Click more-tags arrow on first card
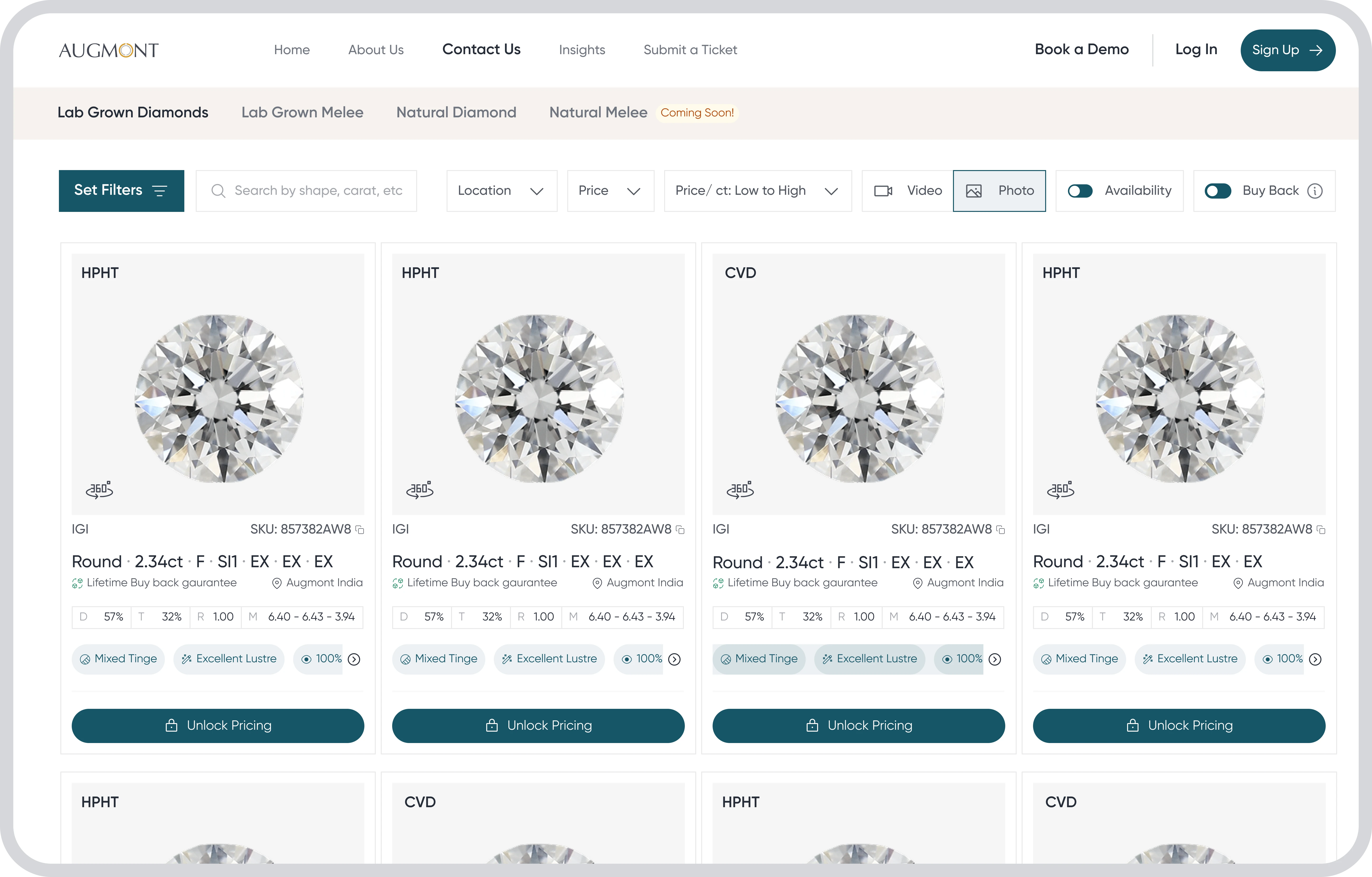Screen dimensions: 1372x877 coord(354,659)
